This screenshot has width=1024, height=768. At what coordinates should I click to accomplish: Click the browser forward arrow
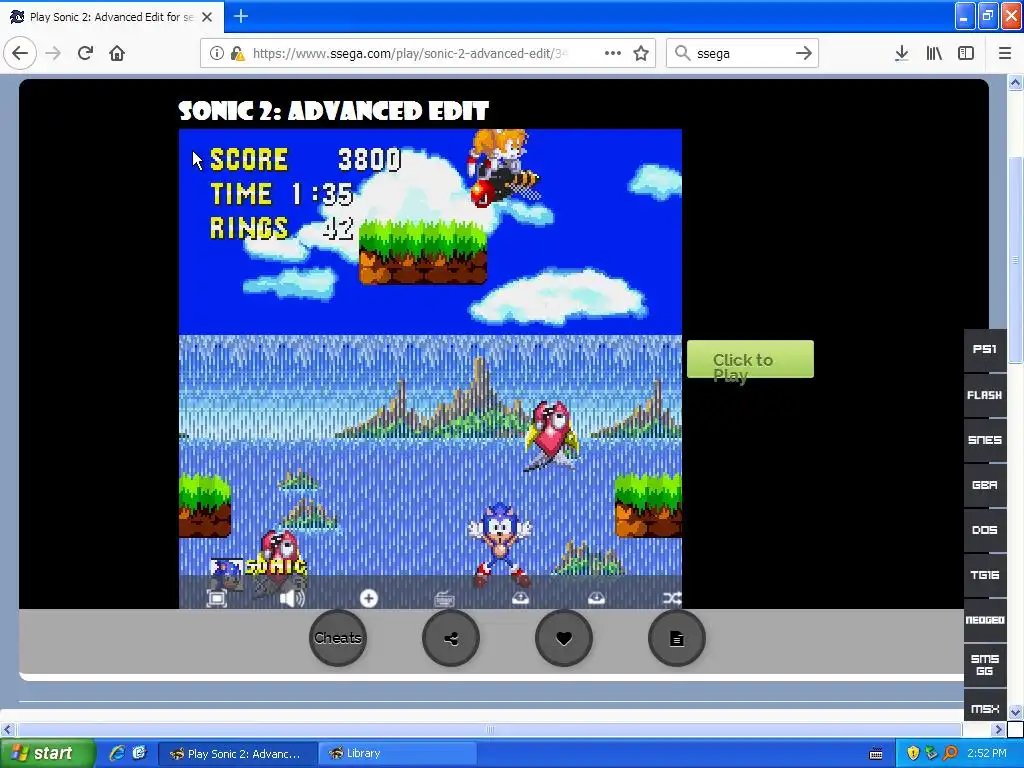click(54, 53)
